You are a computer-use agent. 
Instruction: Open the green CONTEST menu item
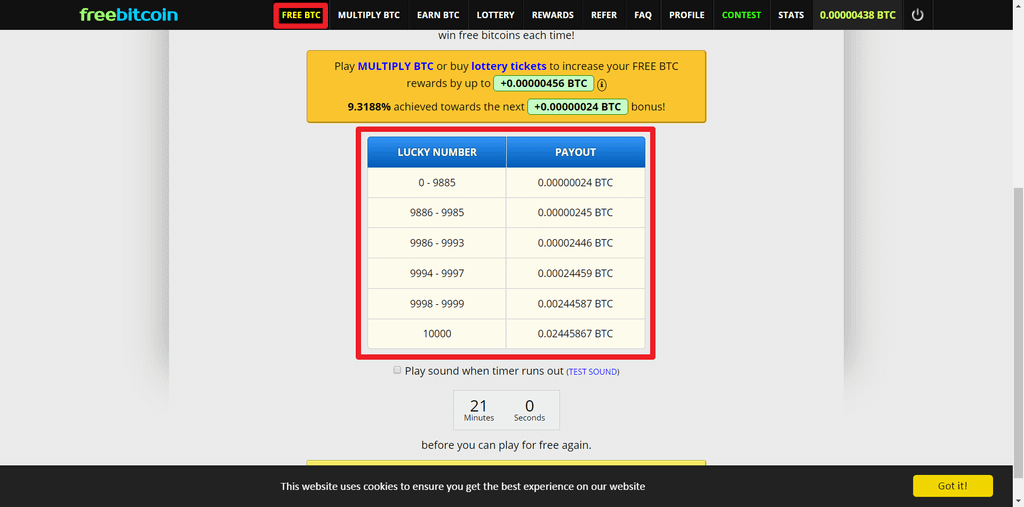click(x=741, y=15)
